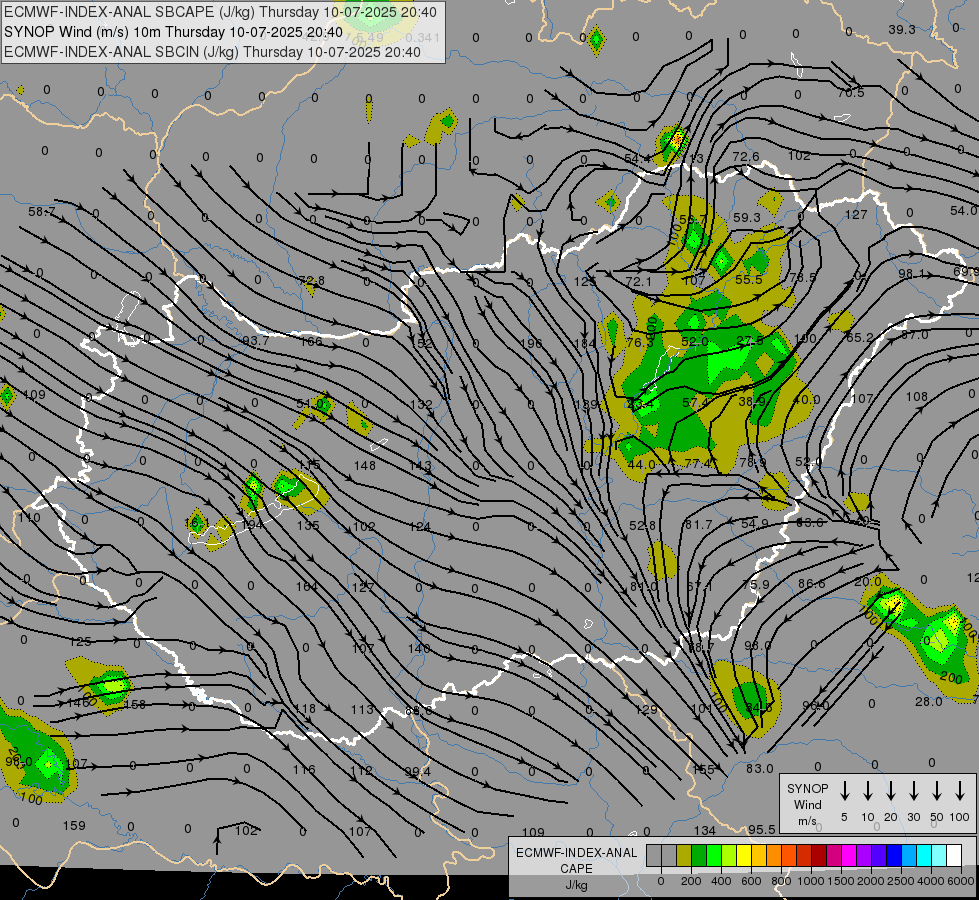Select the white swatch in CAPE legend
The width and height of the screenshot is (979, 900).
tap(954, 856)
